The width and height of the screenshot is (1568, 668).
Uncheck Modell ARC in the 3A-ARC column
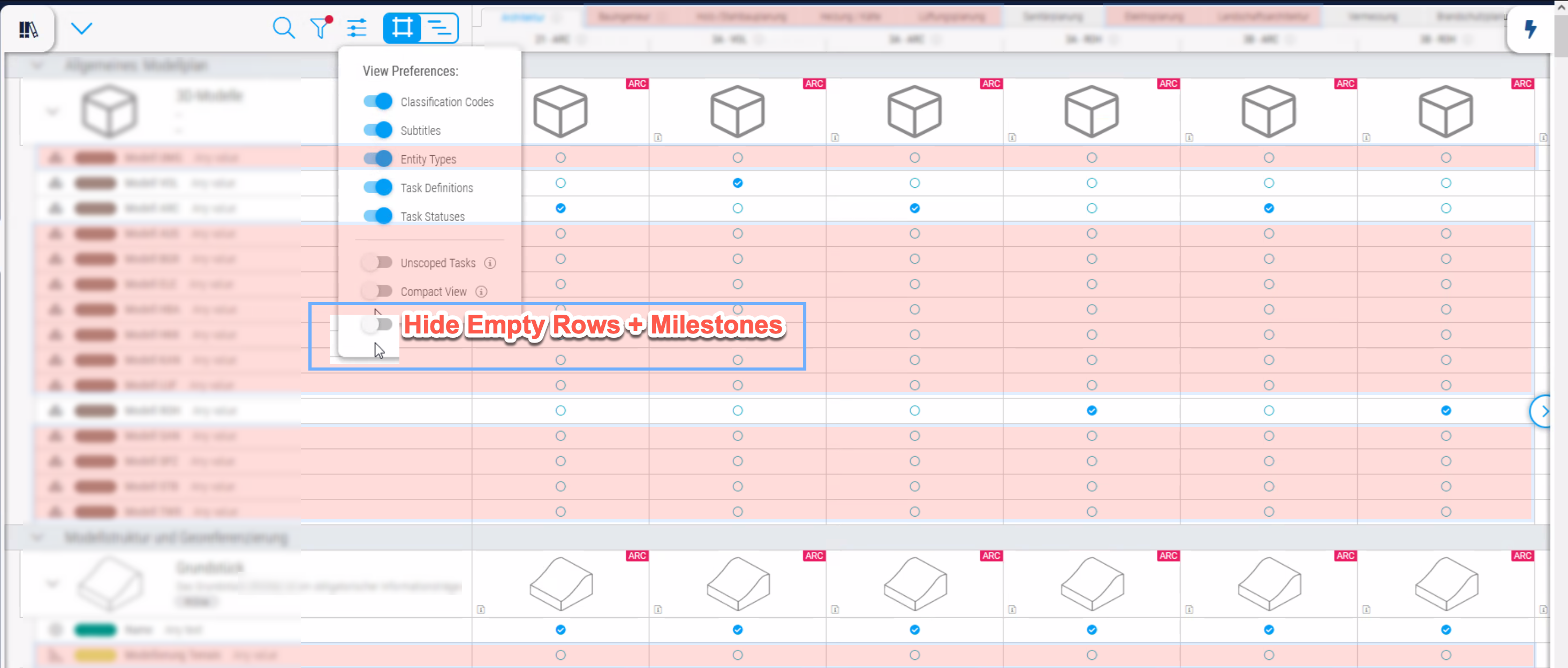[914, 208]
